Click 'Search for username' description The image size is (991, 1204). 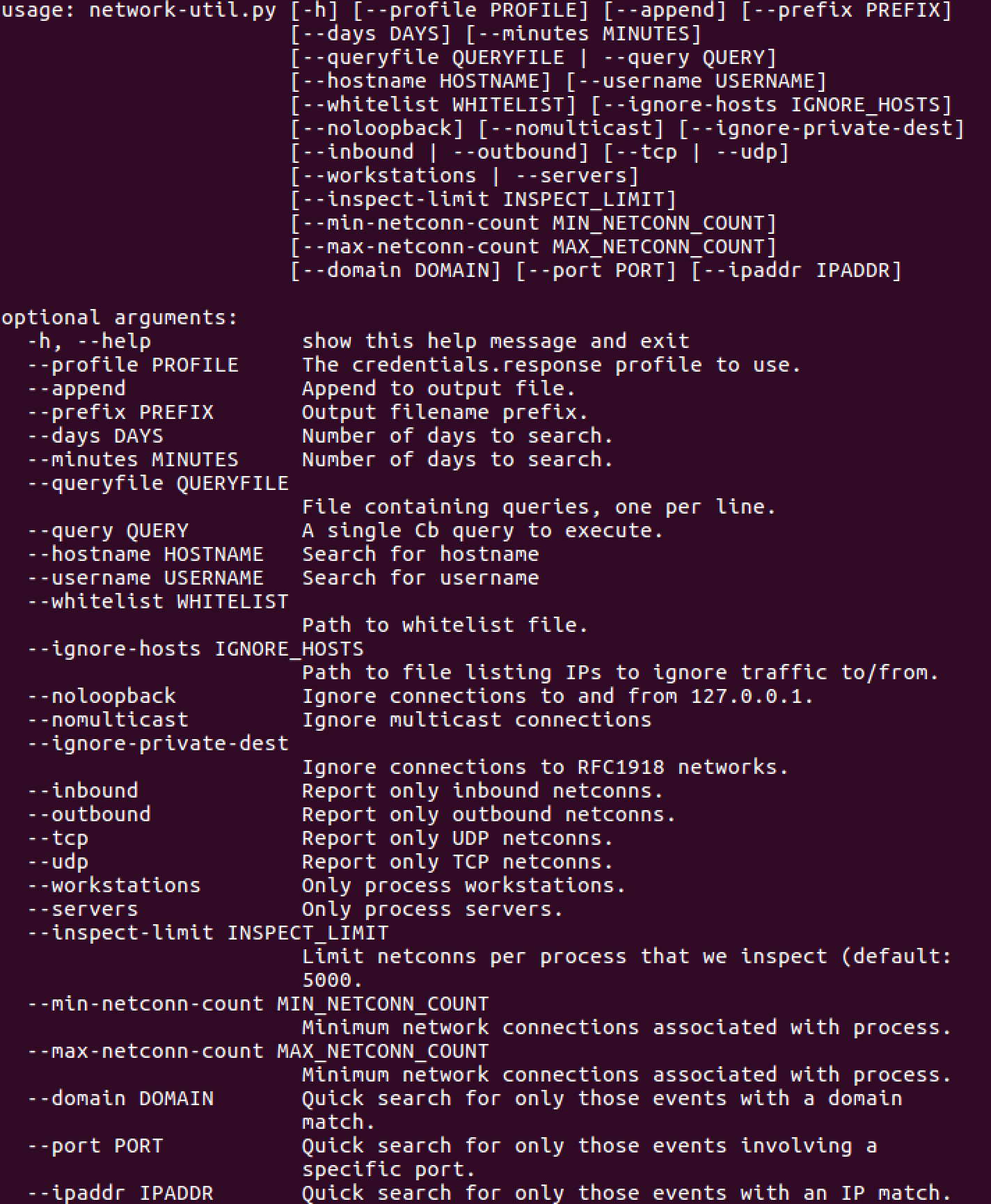point(420,578)
